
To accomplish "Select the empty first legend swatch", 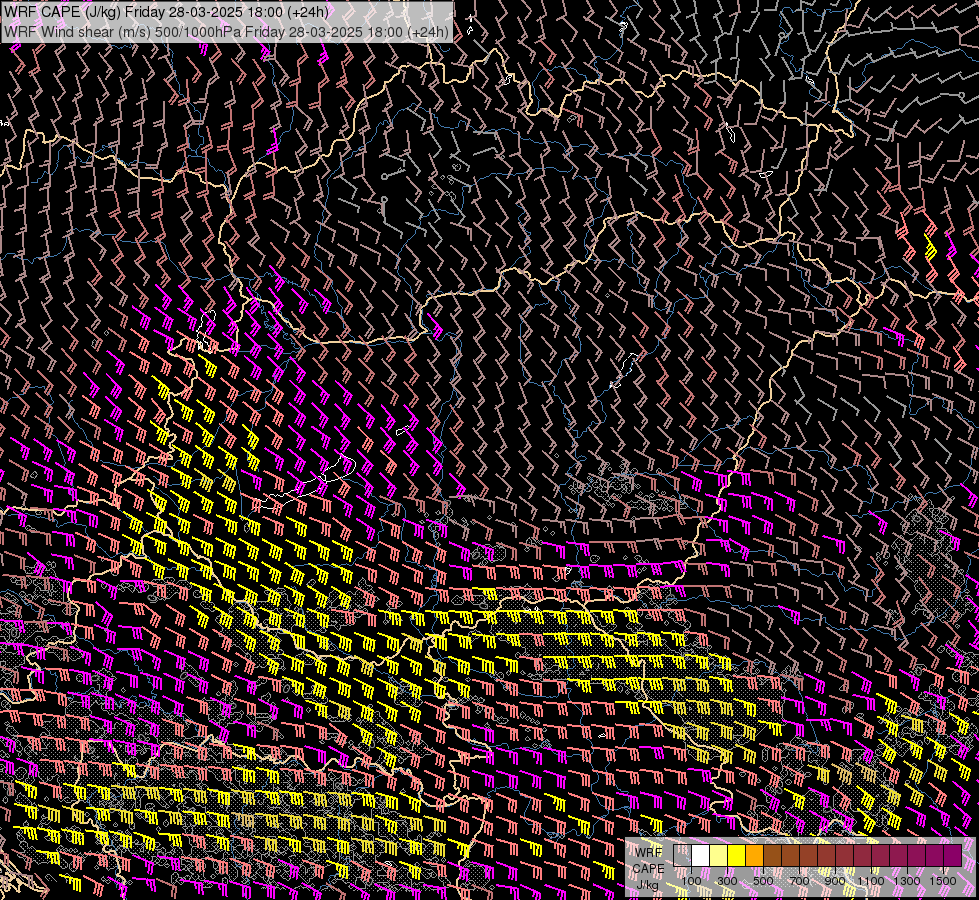I will [x=682, y=855].
